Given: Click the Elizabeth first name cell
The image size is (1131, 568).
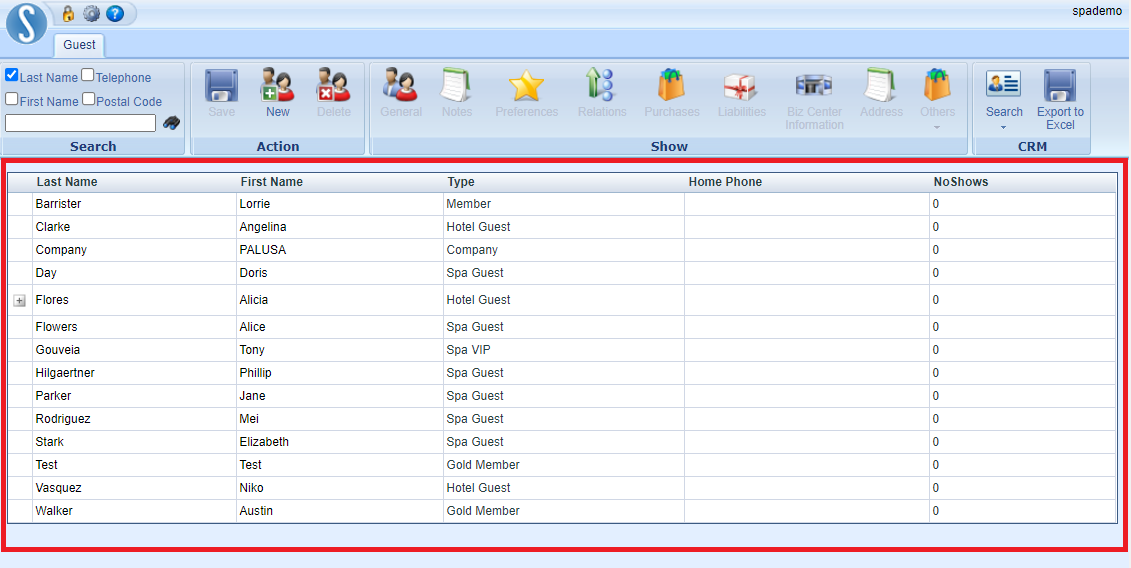Looking at the screenshot, I should (x=340, y=442).
